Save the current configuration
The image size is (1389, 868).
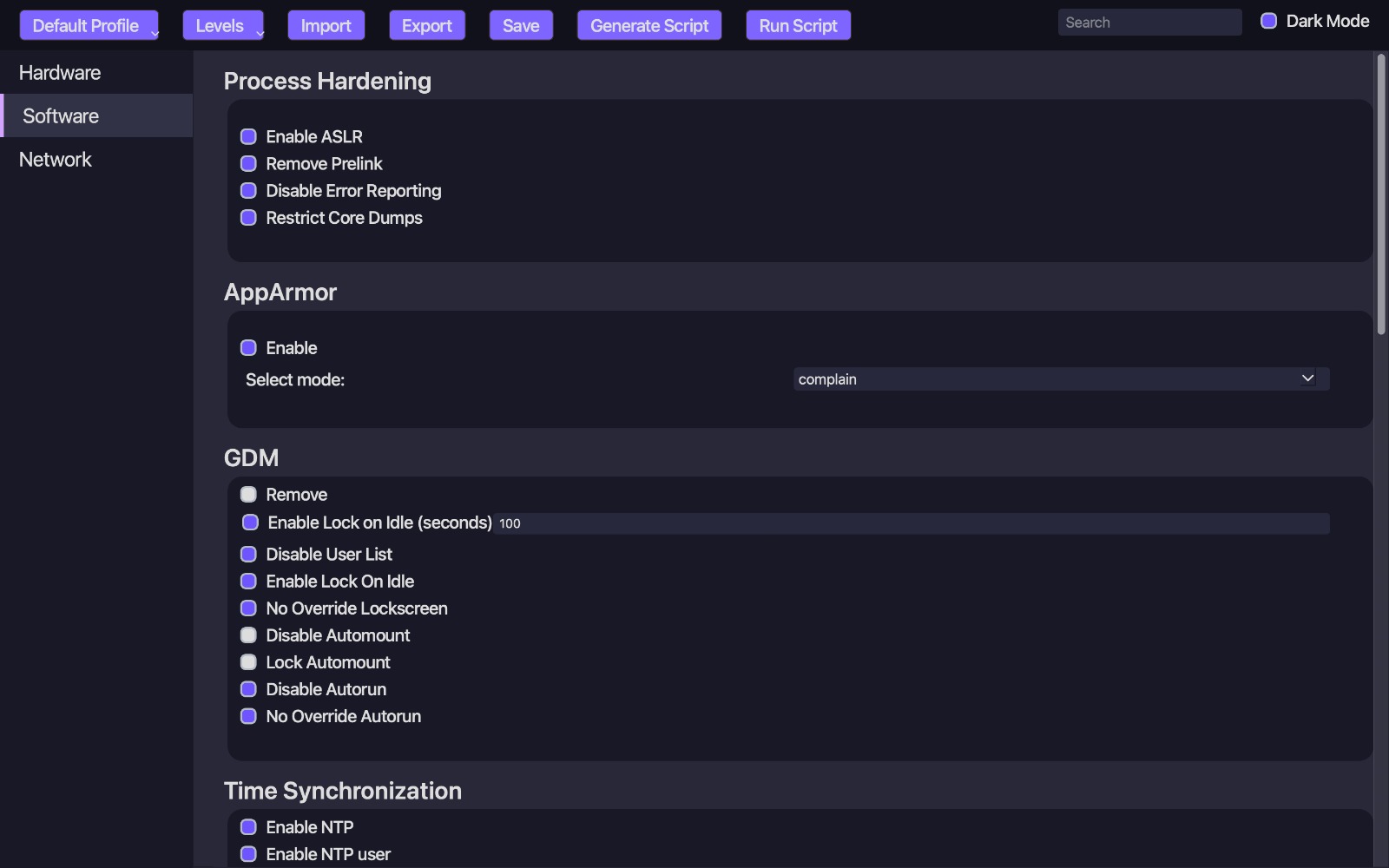521,25
